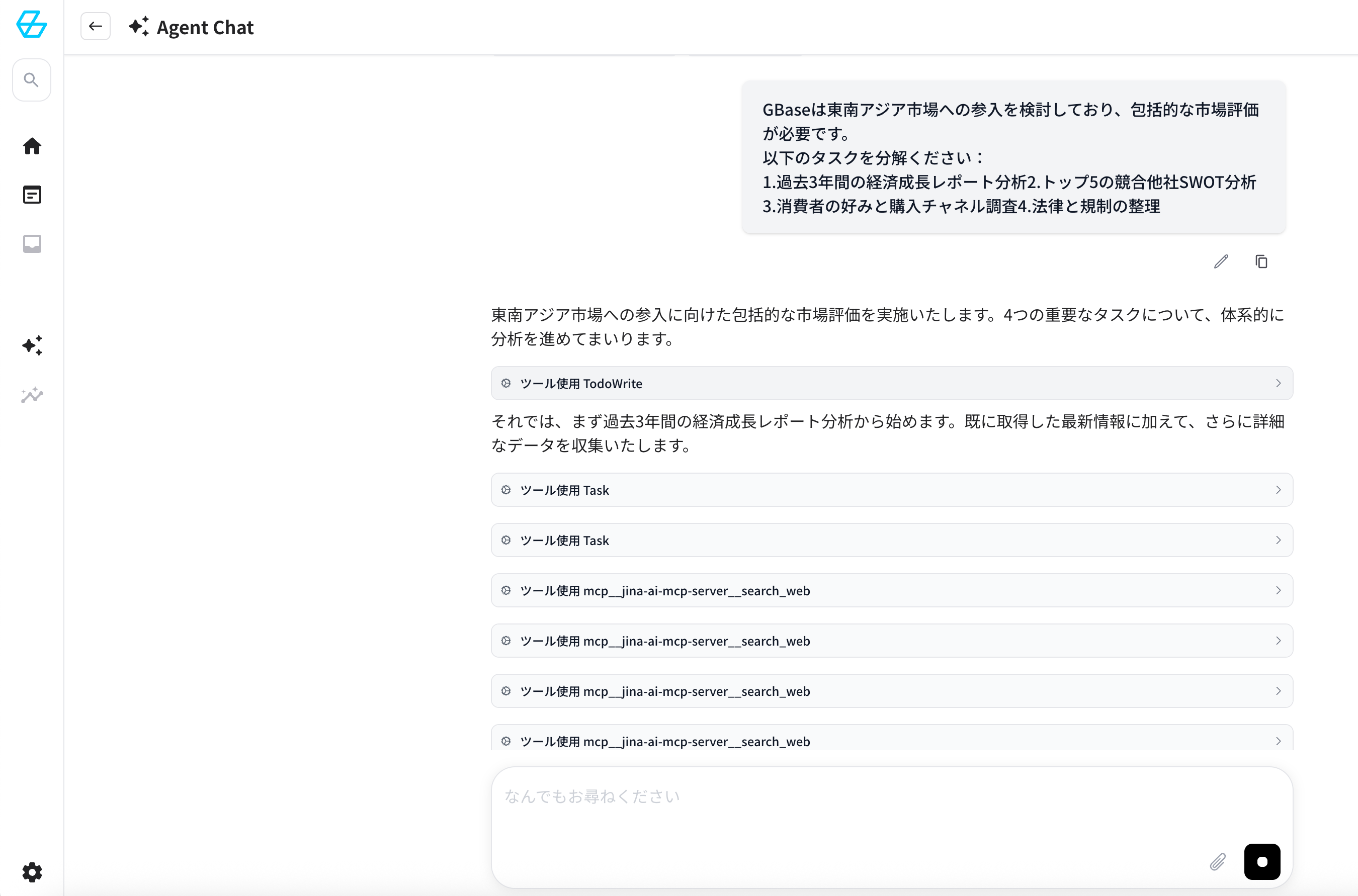Screen dimensions: 1358x896
Task: Open settings gear at sidebar bottom
Action: click(x=32, y=872)
